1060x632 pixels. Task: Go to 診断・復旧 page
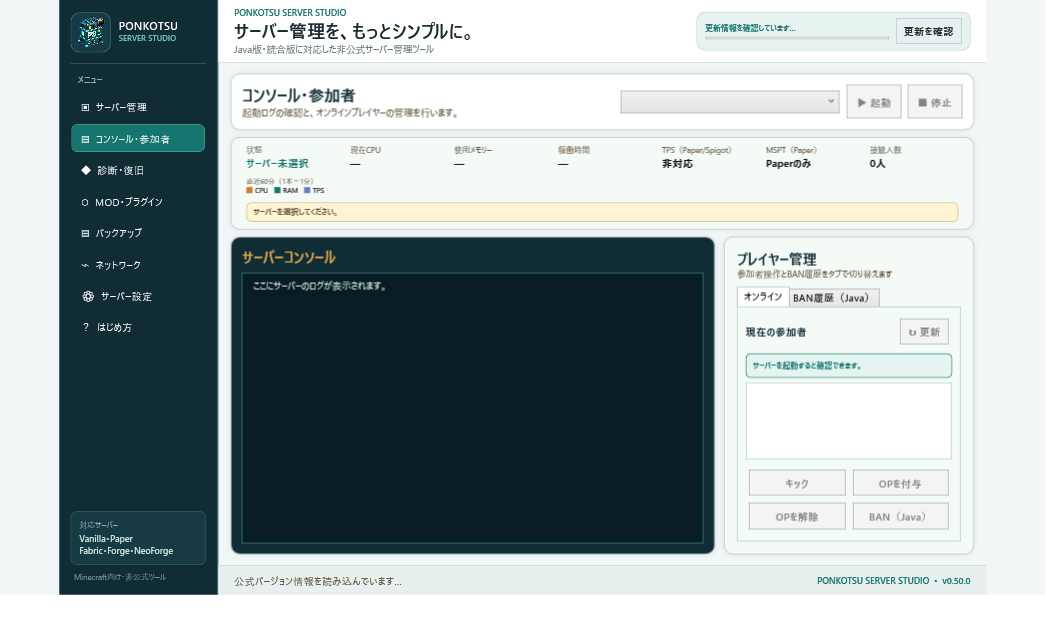138,170
